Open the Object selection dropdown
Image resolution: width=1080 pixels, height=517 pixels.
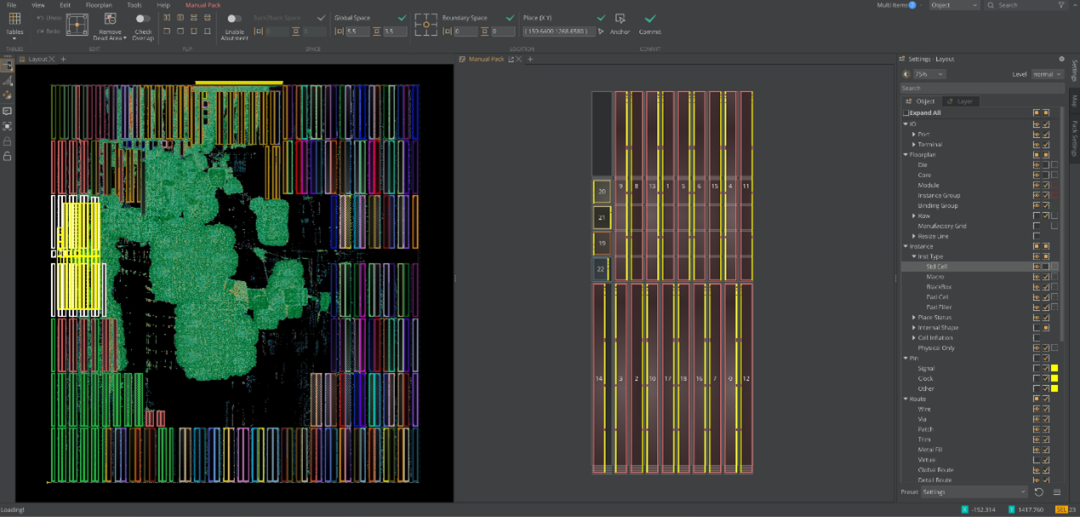(953, 6)
